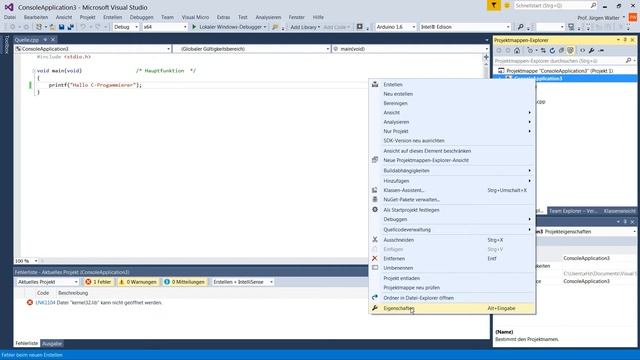Image resolution: width=640 pixels, height=360 pixels.
Task: Click the Undo arrow in toolbar
Action: pyautogui.click(x=83, y=27)
